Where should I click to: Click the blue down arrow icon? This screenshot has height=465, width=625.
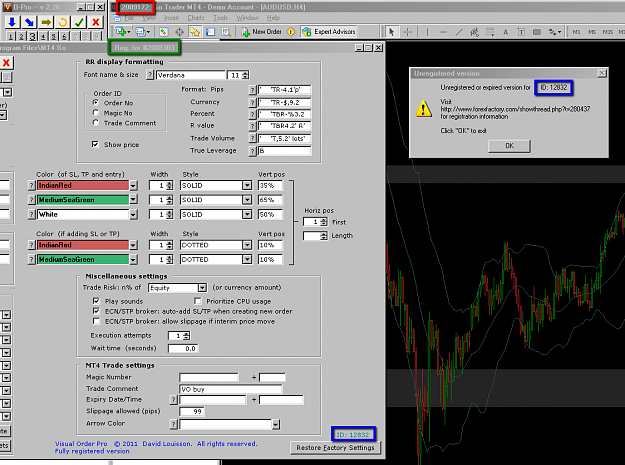click(x=12, y=22)
